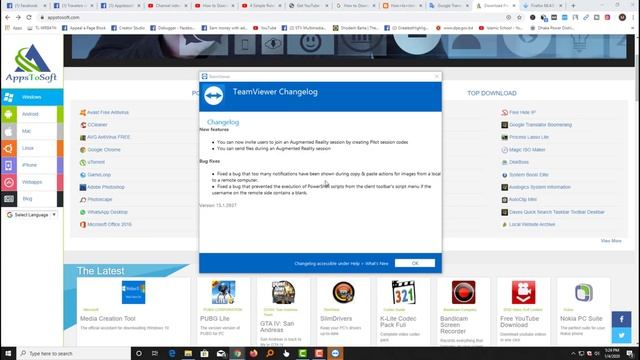Open the YouTube bookmark in bookmarks bar
This screenshot has width=640, height=360.
pos(264,28)
